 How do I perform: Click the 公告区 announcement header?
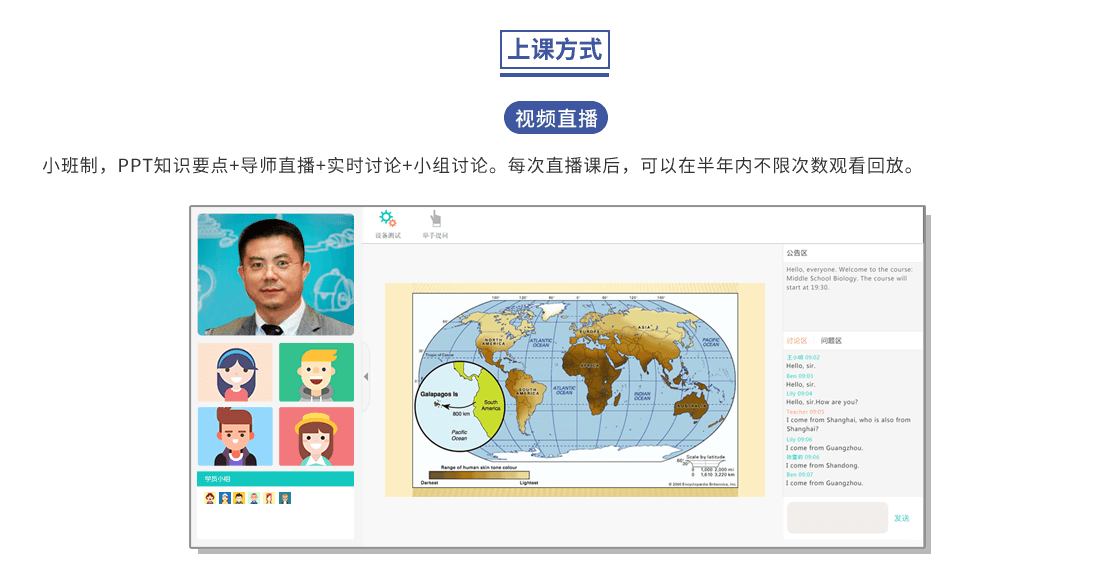[796, 253]
